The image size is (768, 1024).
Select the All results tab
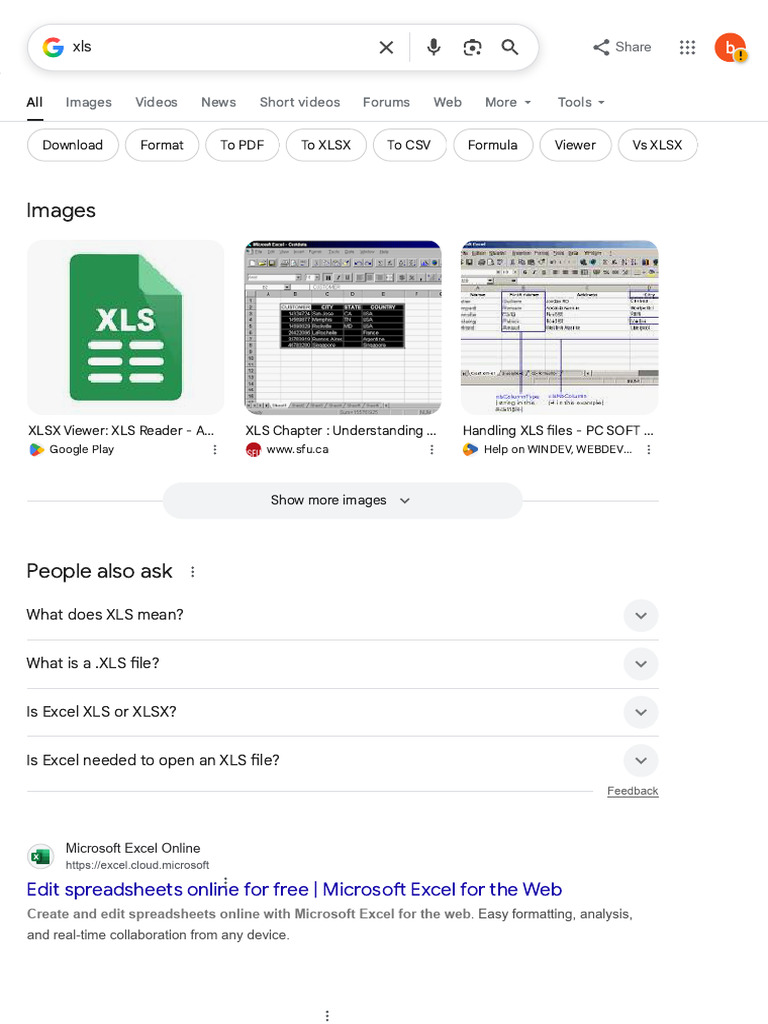(x=35, y=103)
